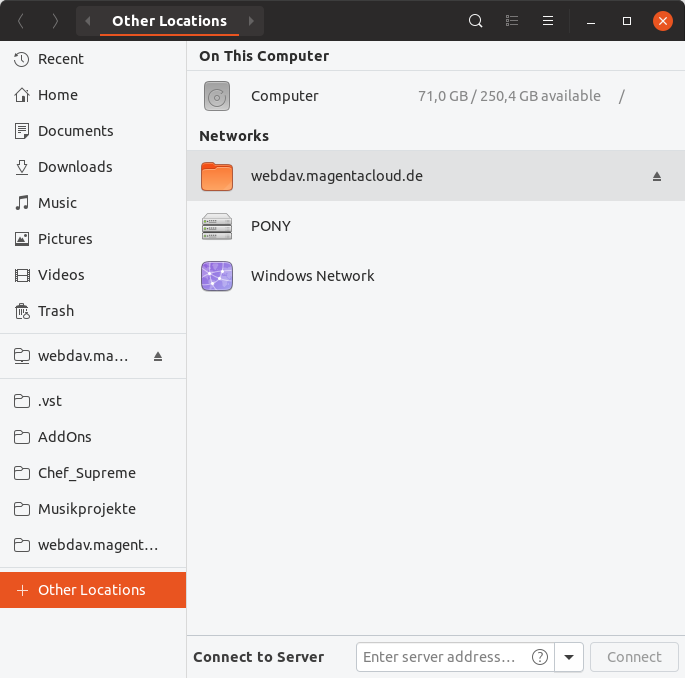Open the Chef_Supreme bookmark

[93, 473]
